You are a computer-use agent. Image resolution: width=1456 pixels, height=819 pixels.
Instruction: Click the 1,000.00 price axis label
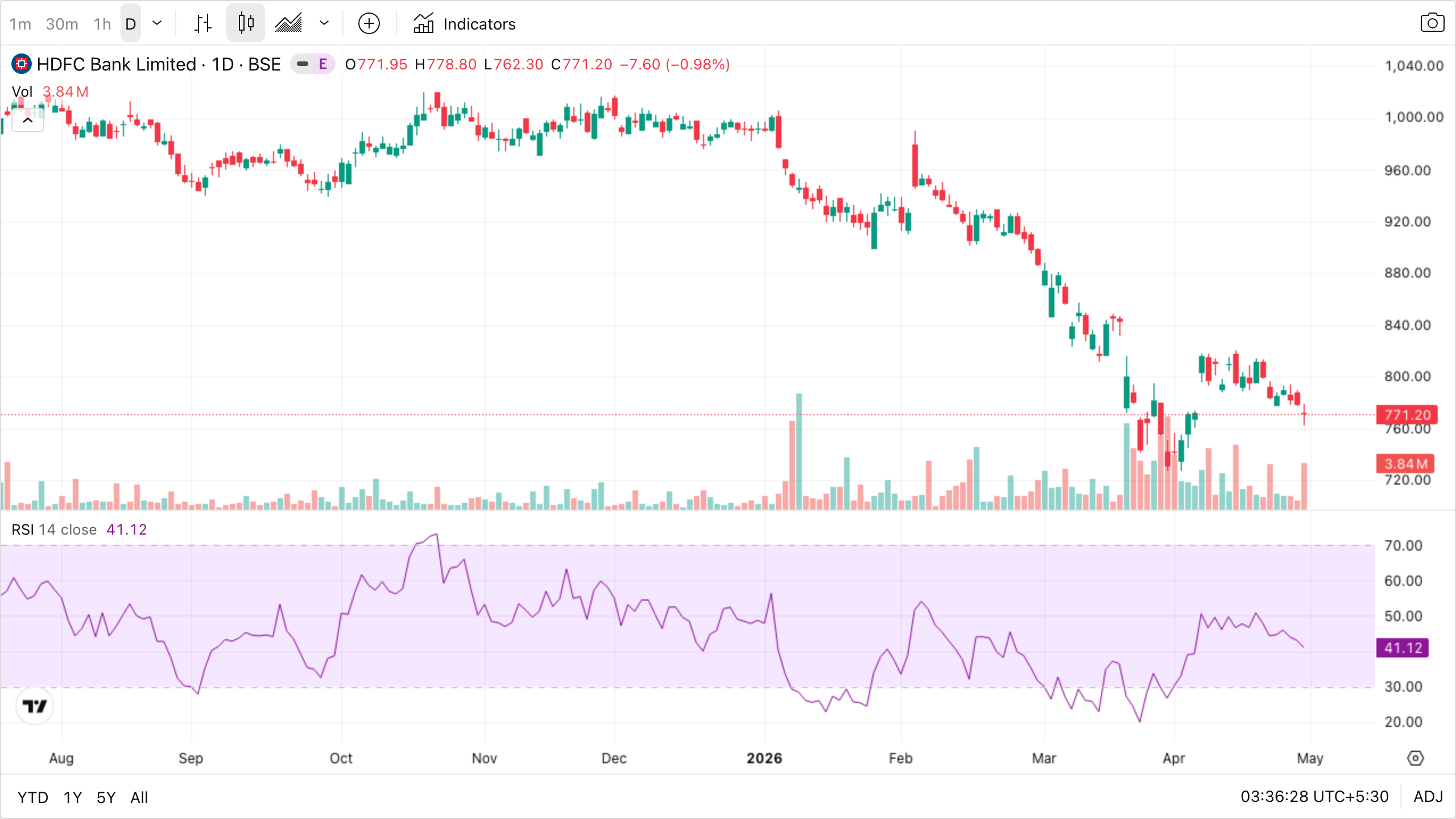[x=1414, y=117]
